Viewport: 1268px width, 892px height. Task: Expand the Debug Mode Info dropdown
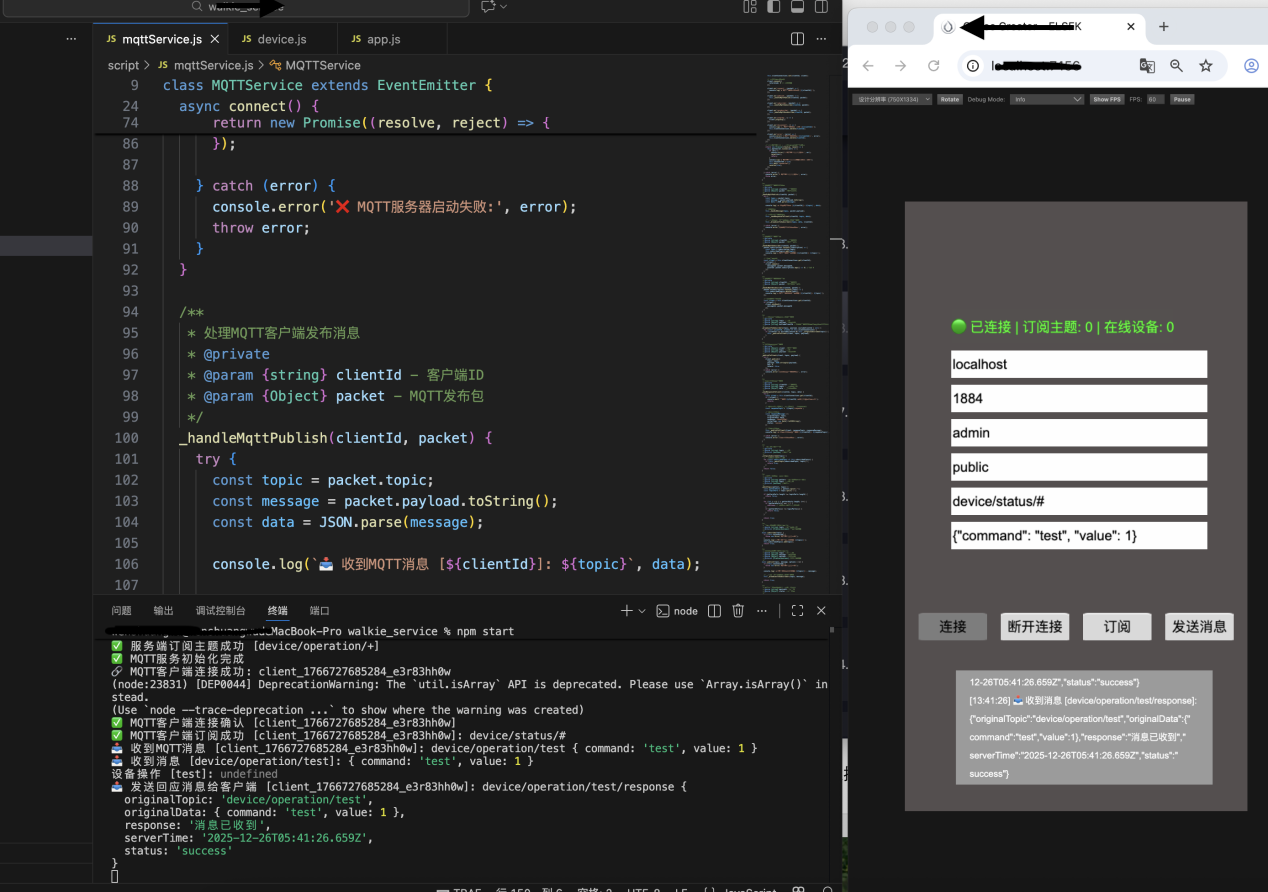1046,100
